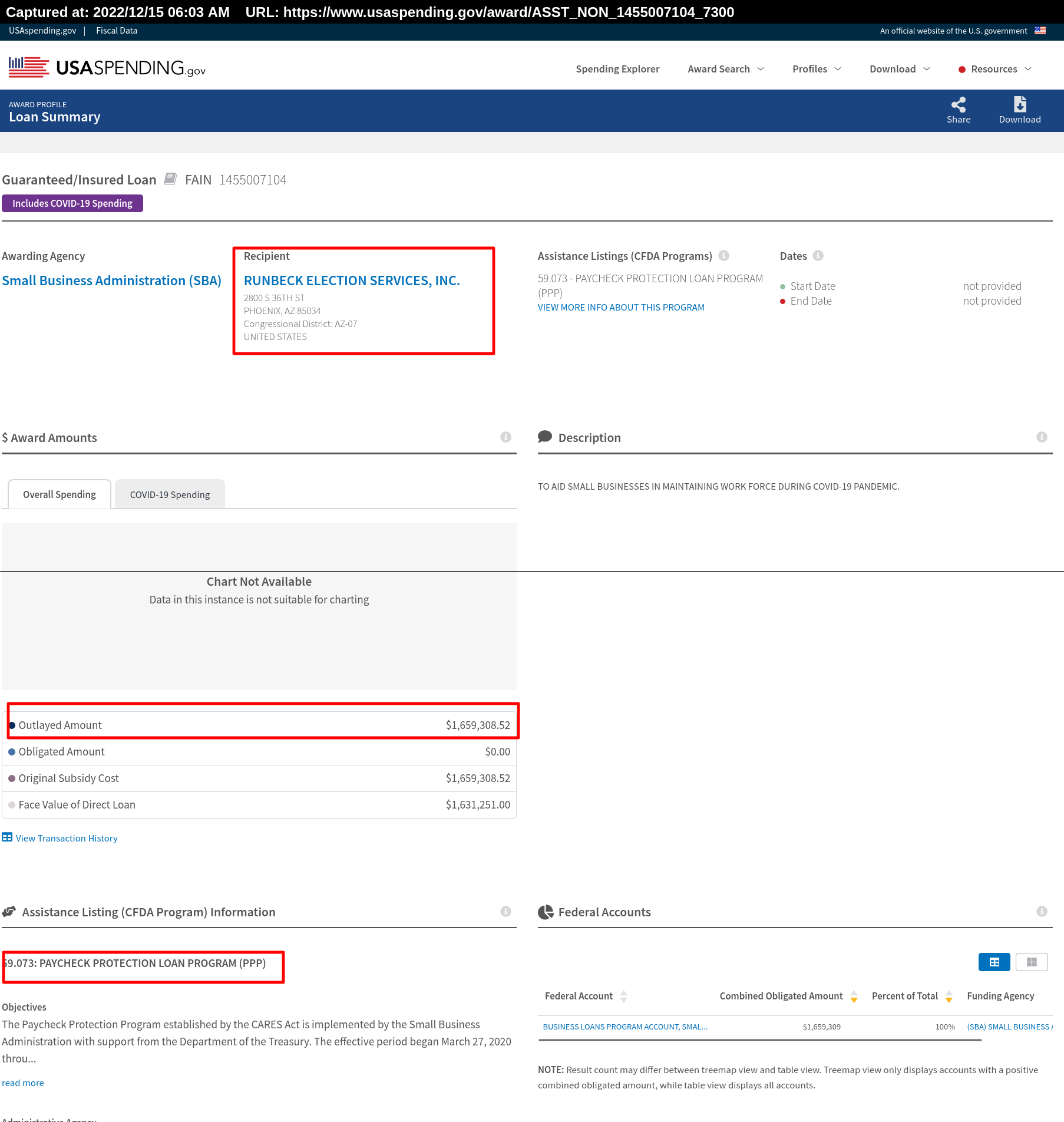Click 59.073: PAYCHECK PROTECTION LOAN PROGRAM heading
The image size is (1064, 1122).
[134, 963]
